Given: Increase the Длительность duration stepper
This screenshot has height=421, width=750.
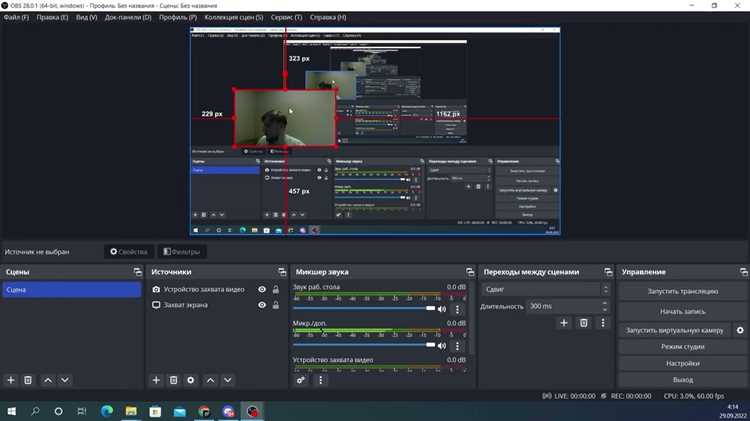Looking at the screenshot, I should 605,303.
